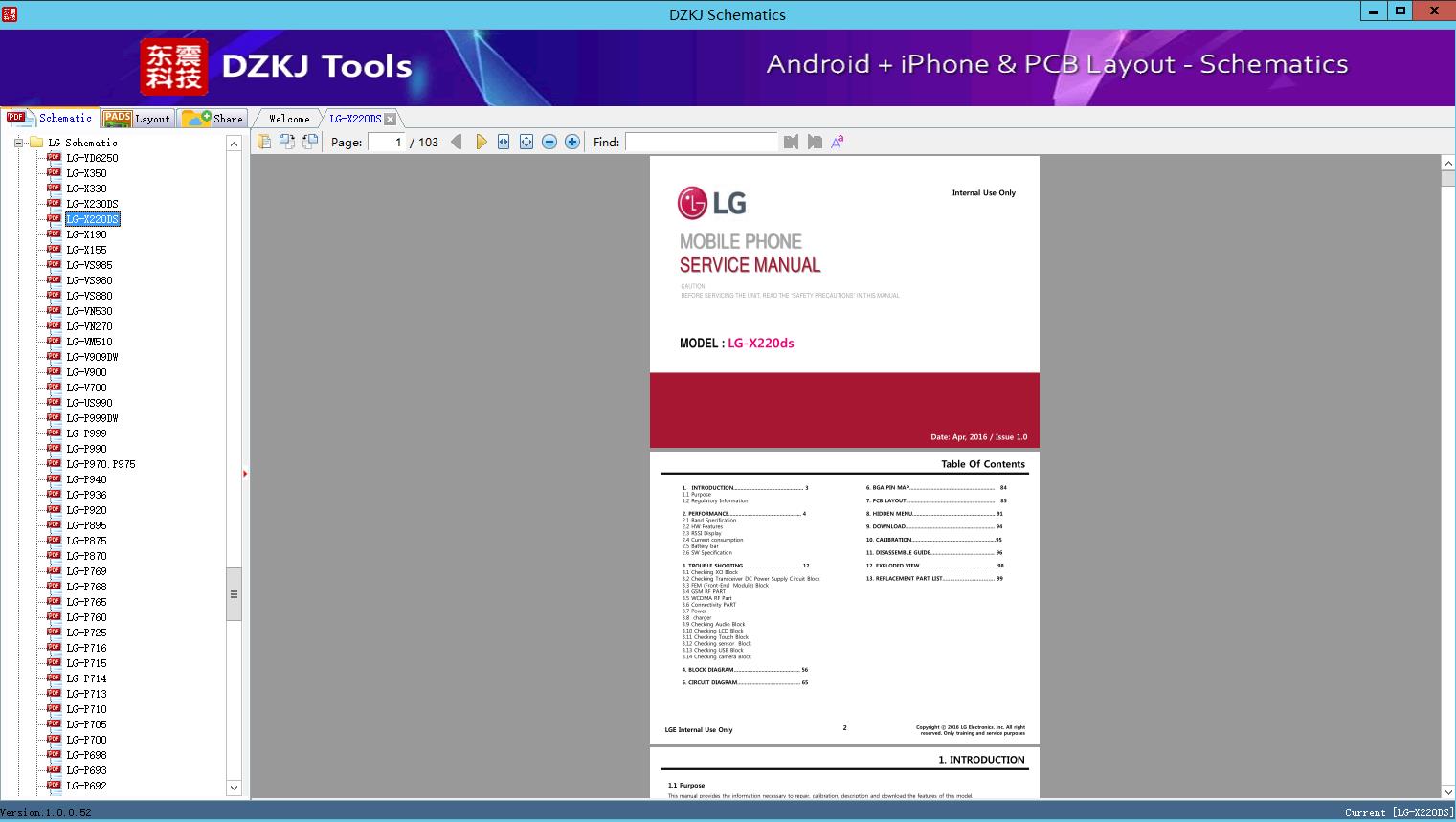Viewport: 1456px width, 822px height.
Task: Click PDF icon of LG-P715
Action: [x=54, y=663]
